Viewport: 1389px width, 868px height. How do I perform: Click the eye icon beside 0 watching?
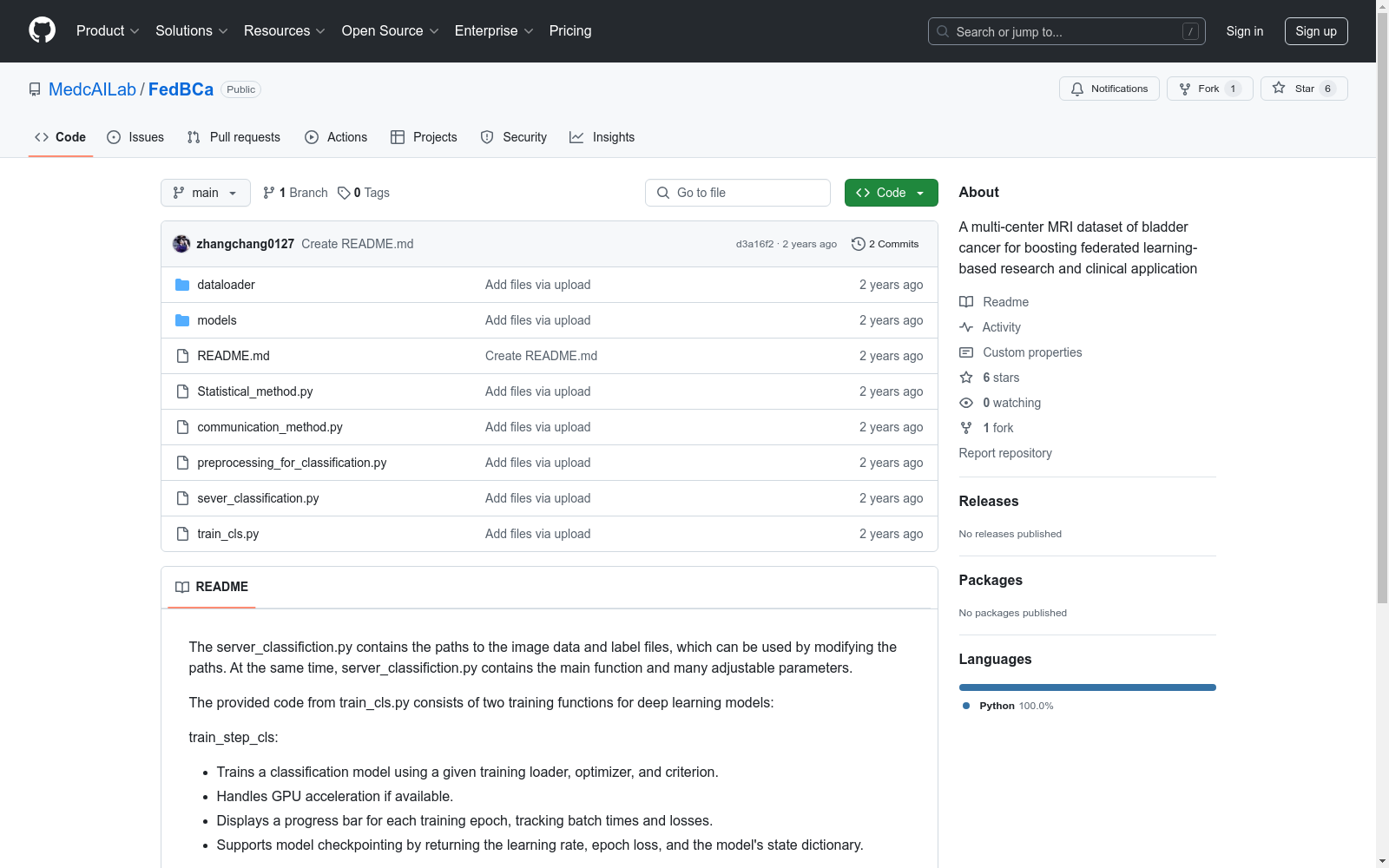pyautogui.click(x=966, y=403)
